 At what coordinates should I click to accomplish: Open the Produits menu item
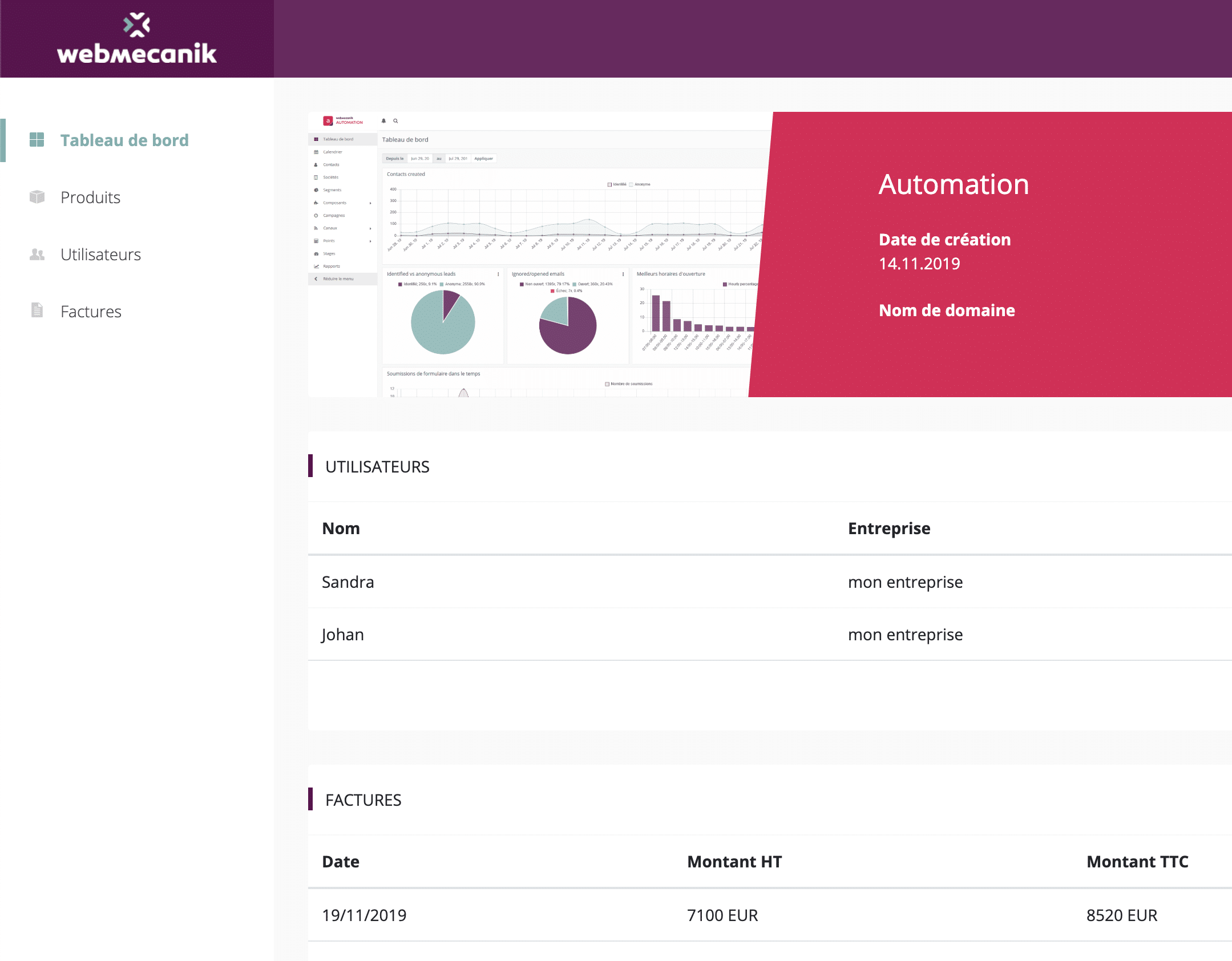coord(90,197)
